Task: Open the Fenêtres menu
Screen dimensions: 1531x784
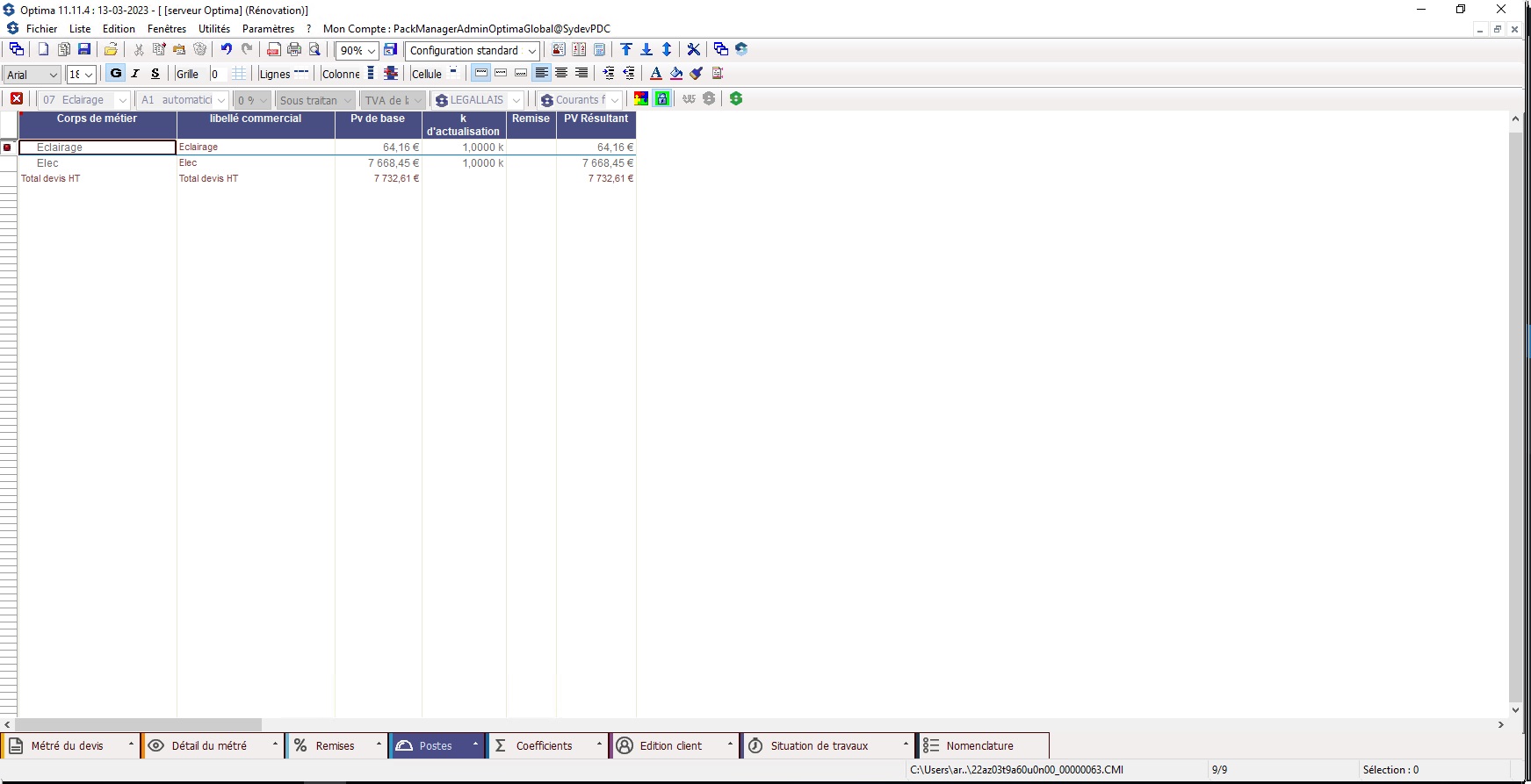Action: 167,29
